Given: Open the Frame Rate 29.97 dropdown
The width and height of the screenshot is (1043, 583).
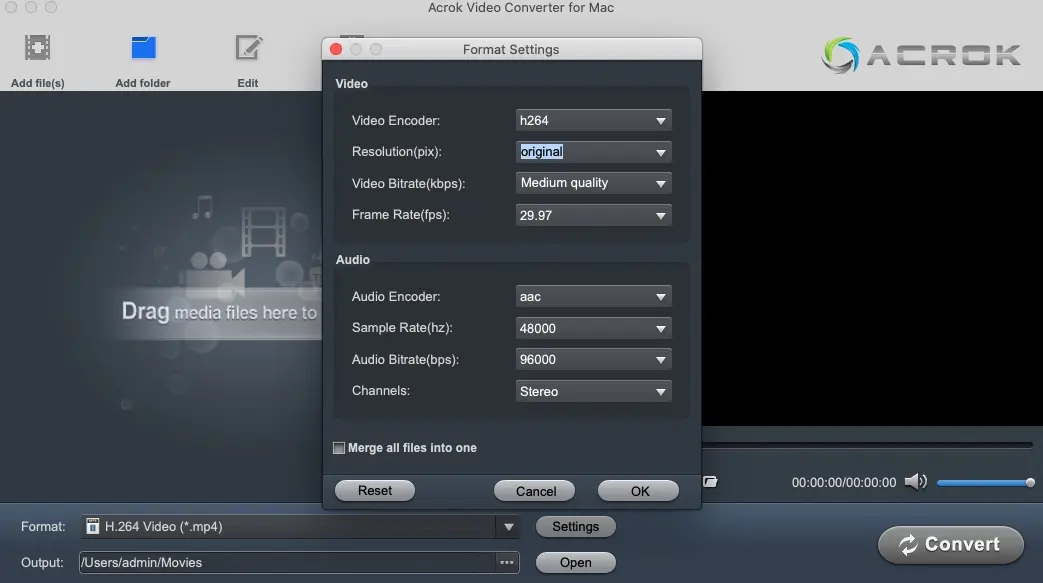Looking at the screenshot, I should pyautogui.click(x=593, y=215).
